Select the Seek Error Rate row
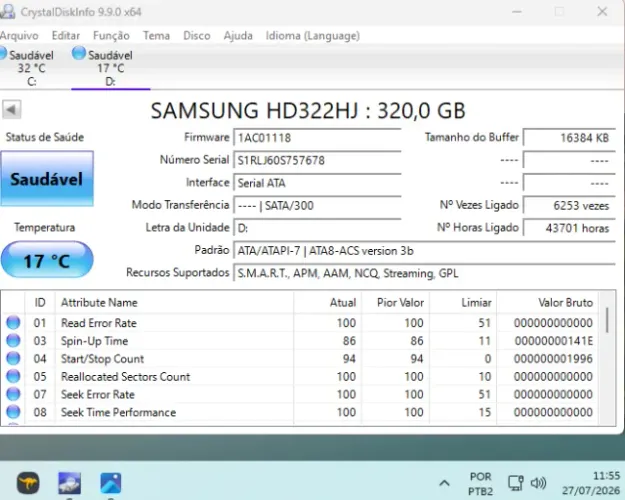Image resolution: width=625 pixels, height=500 pixels. 300,394
